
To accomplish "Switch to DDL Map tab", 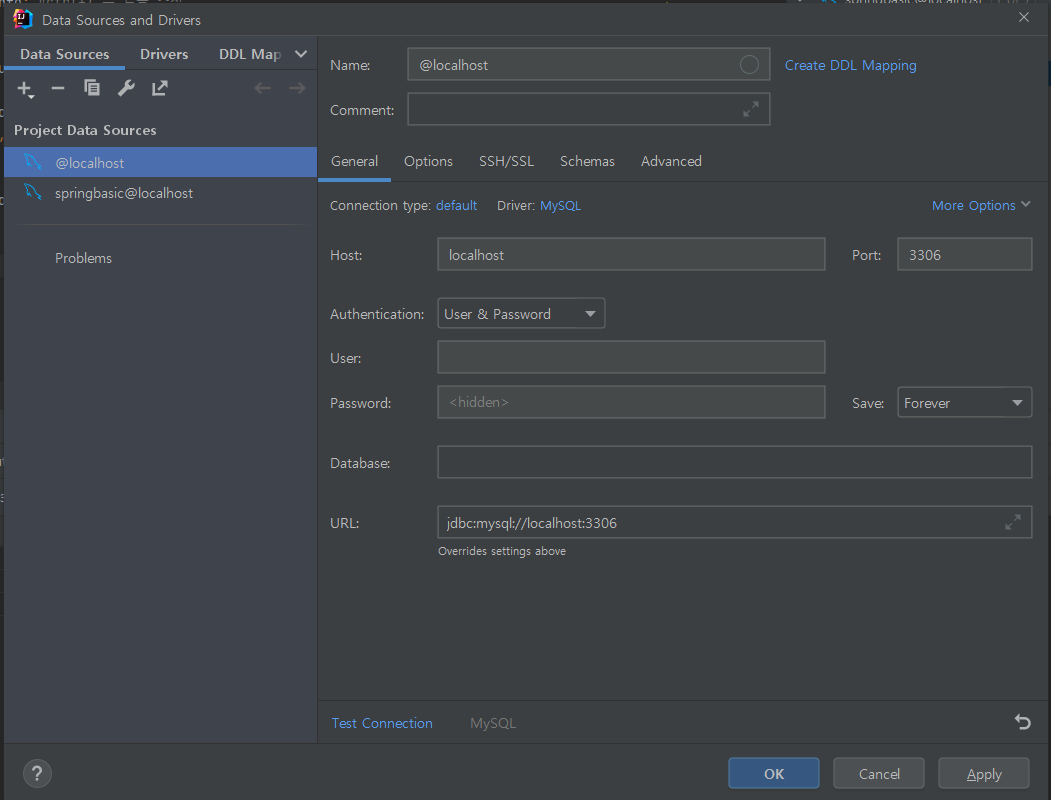I will click(x=249, y=54).
